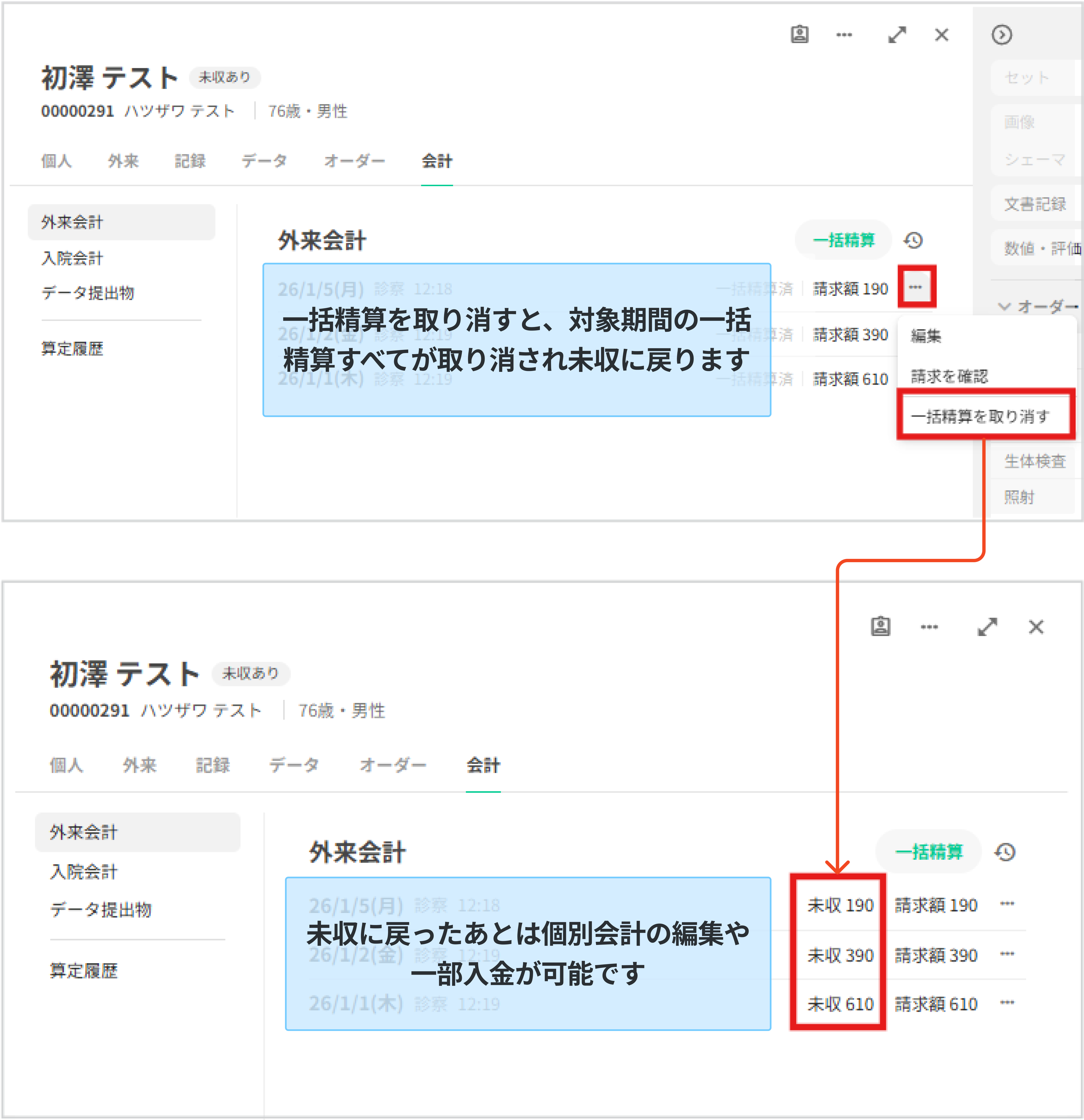Click the red-highlighted three-dot row menu icon
The image size is (1084, 1120).
click(915, 287)
